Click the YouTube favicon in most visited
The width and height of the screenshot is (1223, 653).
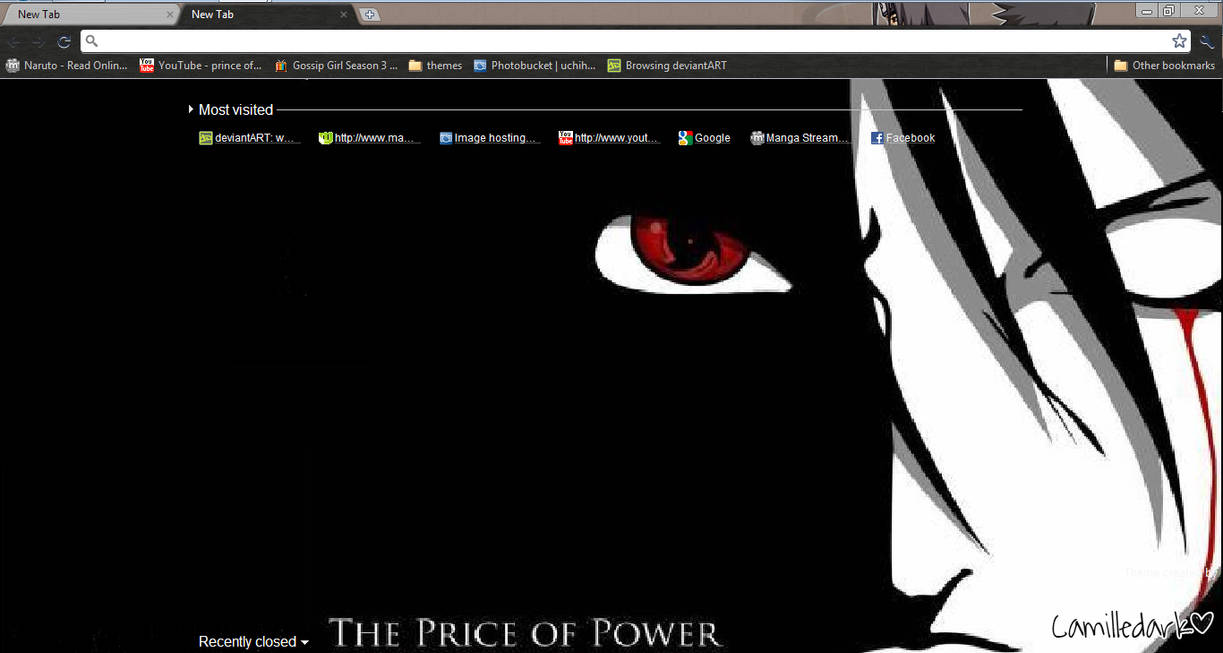click(565, 138)
